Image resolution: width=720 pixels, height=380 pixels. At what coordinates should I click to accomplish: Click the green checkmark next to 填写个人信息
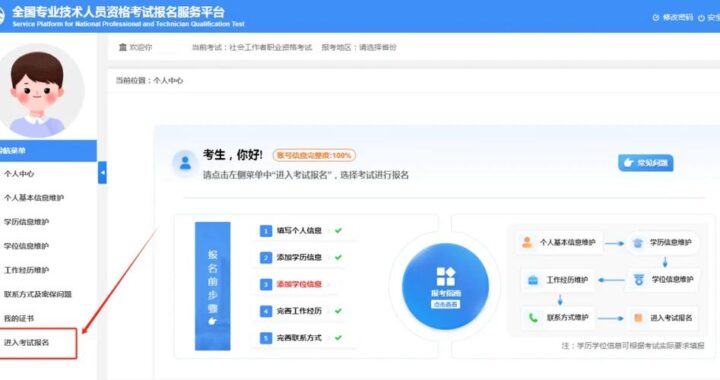(x=338, y=230)
